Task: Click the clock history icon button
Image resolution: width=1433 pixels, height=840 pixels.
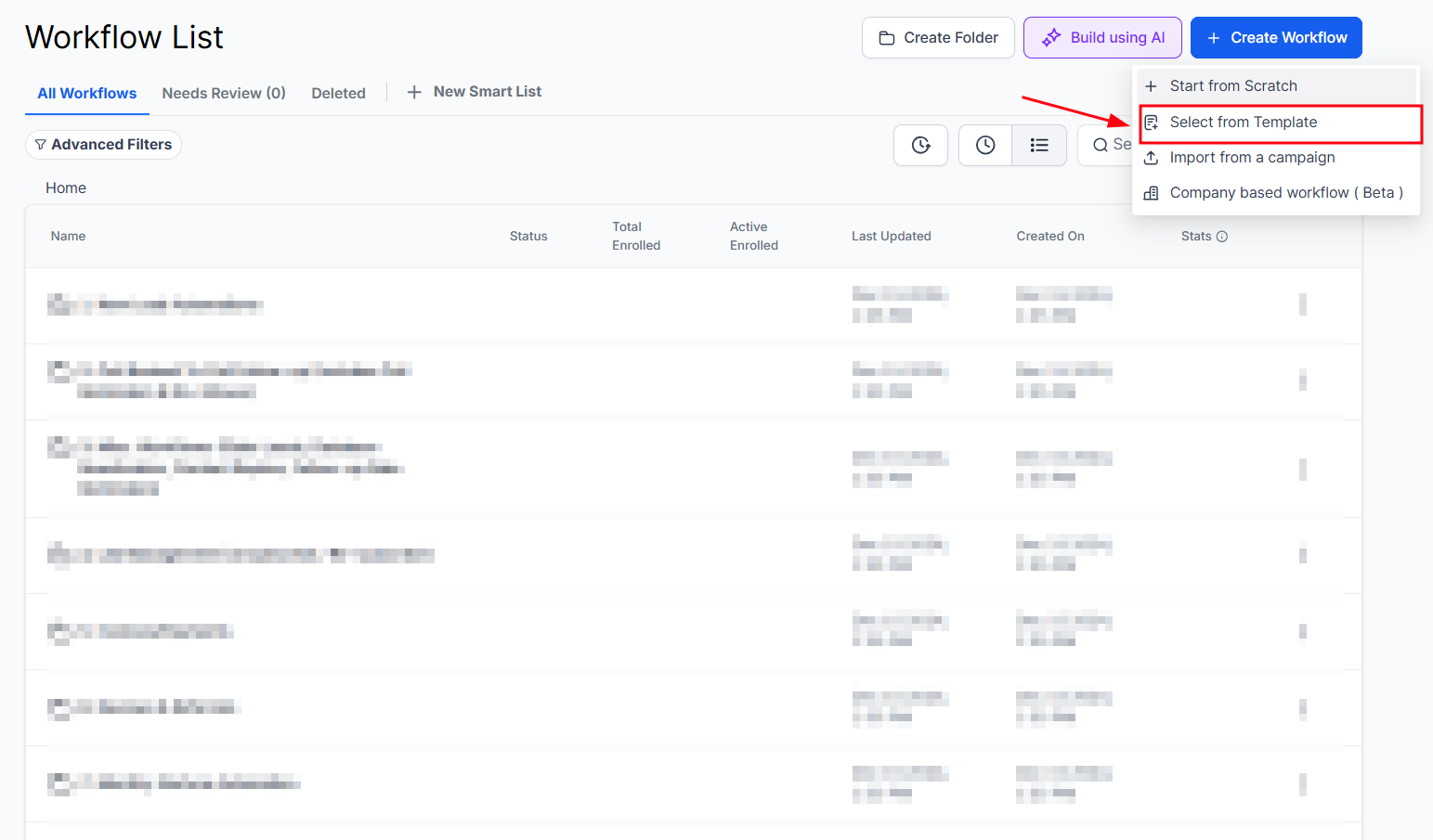Action: (x=985, y=145)
